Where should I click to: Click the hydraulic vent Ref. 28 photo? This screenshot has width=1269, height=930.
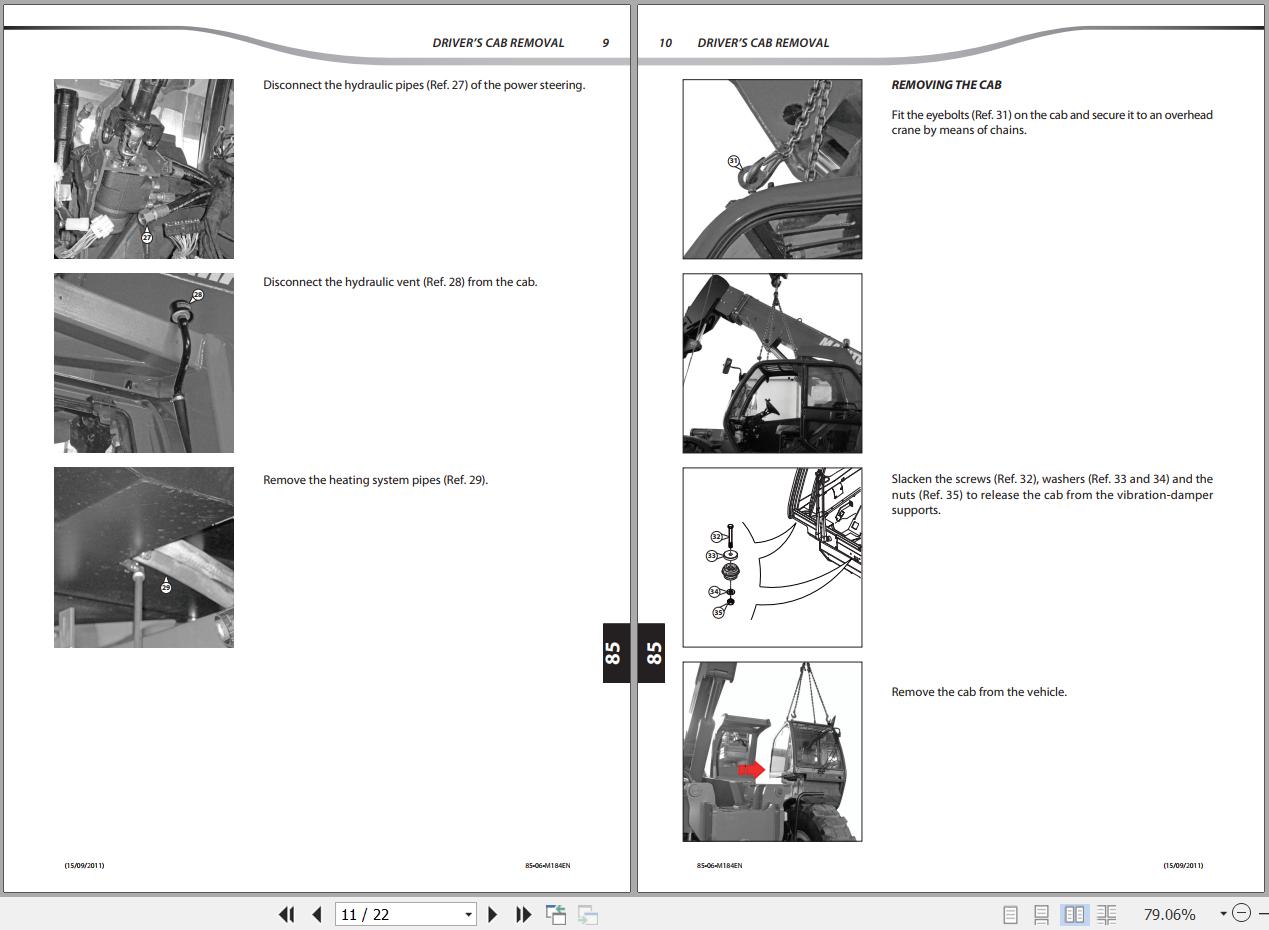coord(144,363)
